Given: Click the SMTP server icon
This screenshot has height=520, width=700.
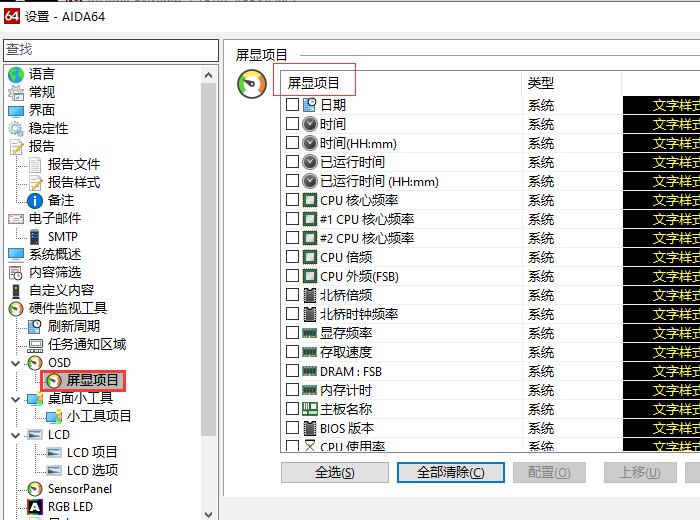Looking at the screenshot, I should pyautogui.click(x=35, y=236).
